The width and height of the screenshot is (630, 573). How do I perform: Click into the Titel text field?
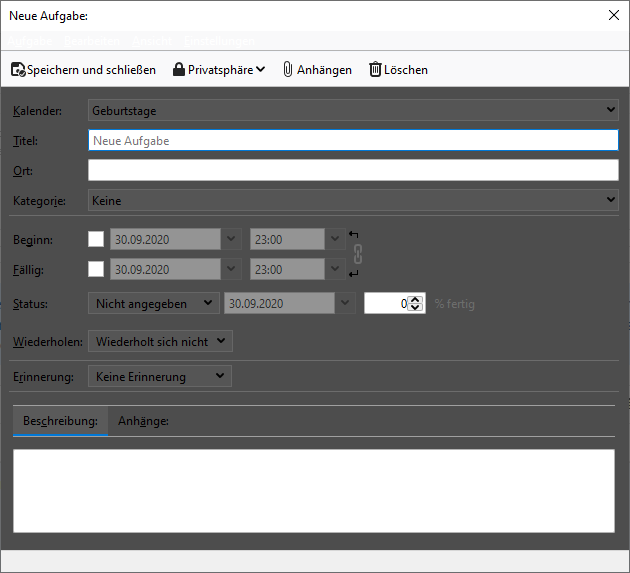point(353,141)
